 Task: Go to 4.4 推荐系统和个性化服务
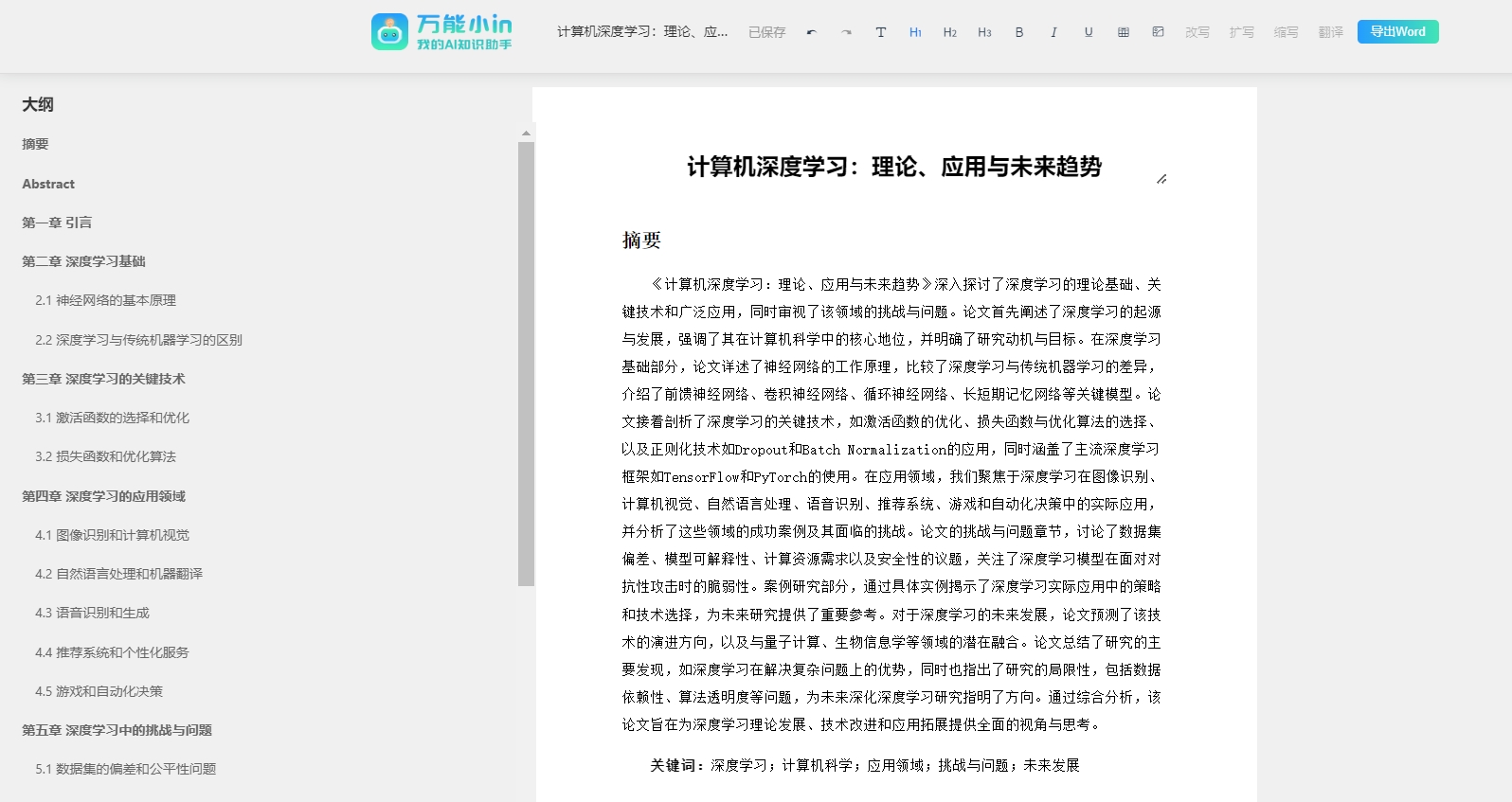pyautogui.click(x=112, y=652)
